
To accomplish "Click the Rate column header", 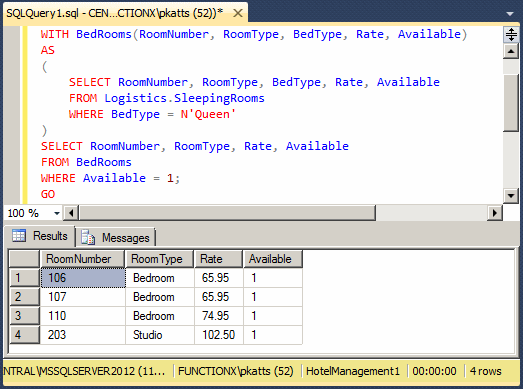I will [218, 259].
